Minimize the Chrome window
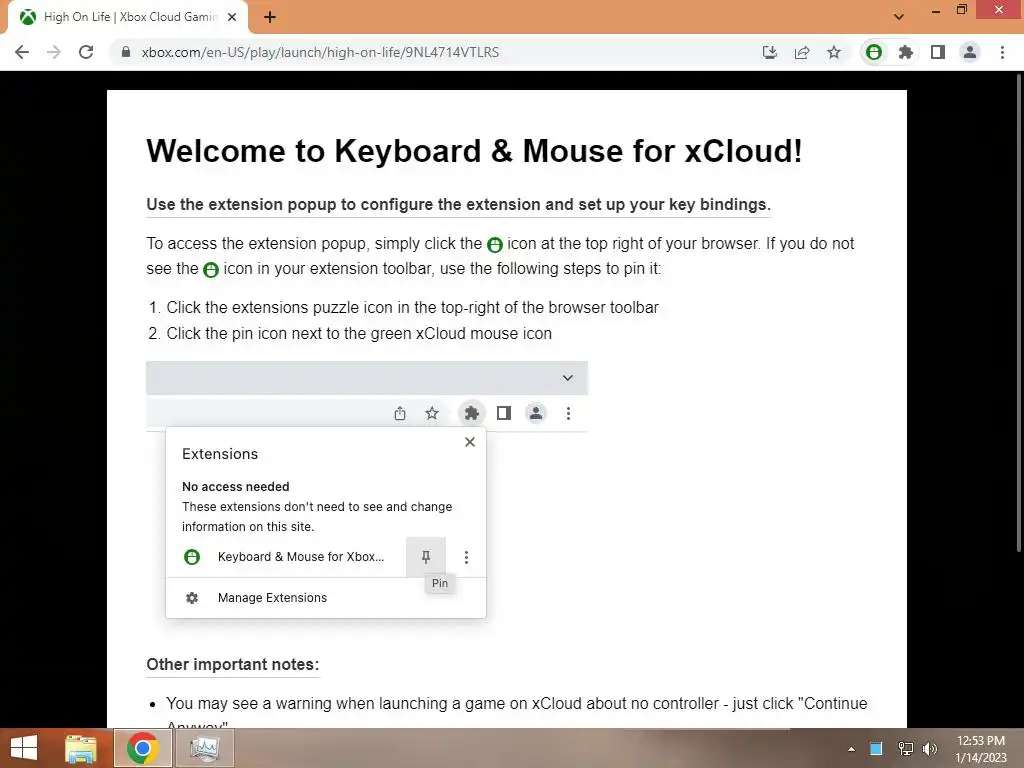Screen dimensions: 1024x768 coord(936,10)
